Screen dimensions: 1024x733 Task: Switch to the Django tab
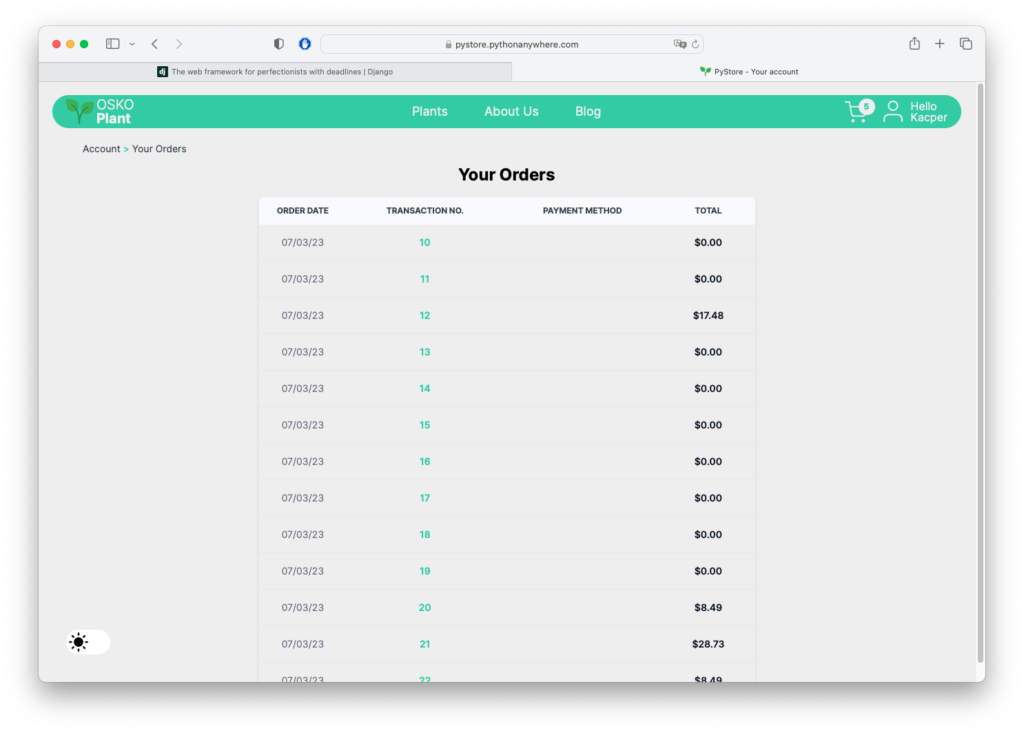coord(275,72)
